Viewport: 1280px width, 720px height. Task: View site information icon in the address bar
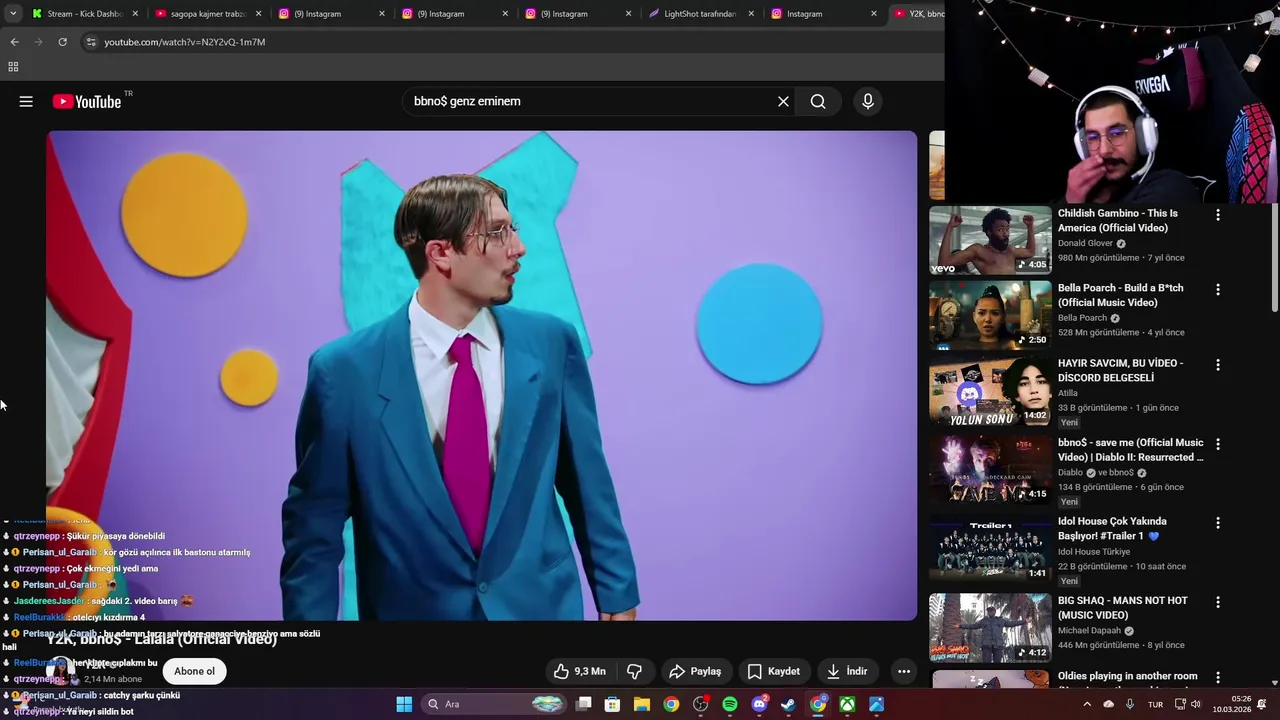point(91,42)
